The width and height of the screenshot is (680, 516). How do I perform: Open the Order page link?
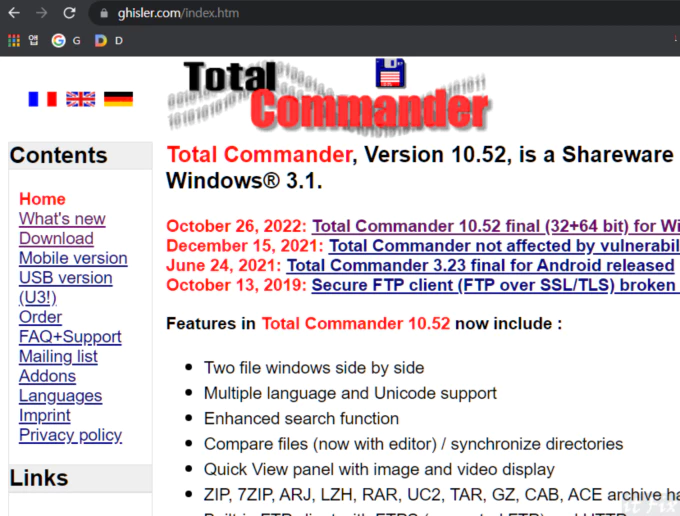point(40,317)
